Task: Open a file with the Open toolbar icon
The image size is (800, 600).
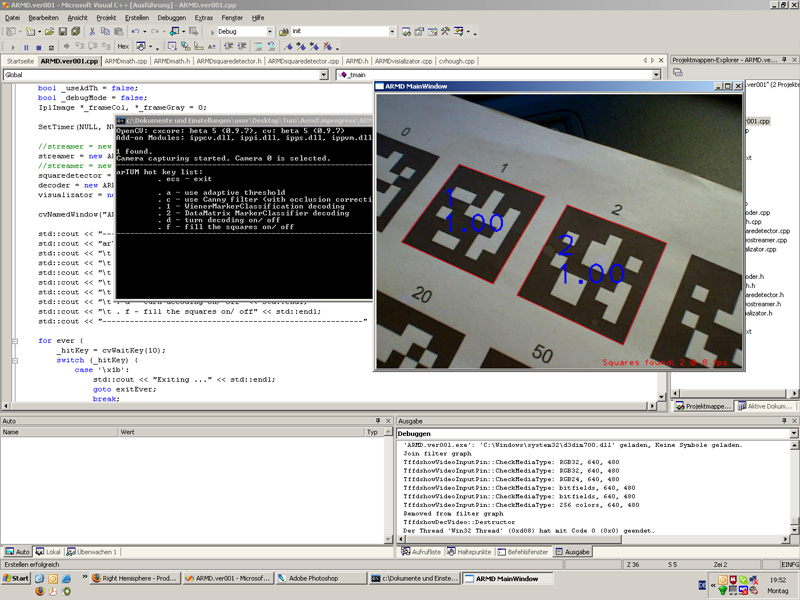Action: [49, 32]
